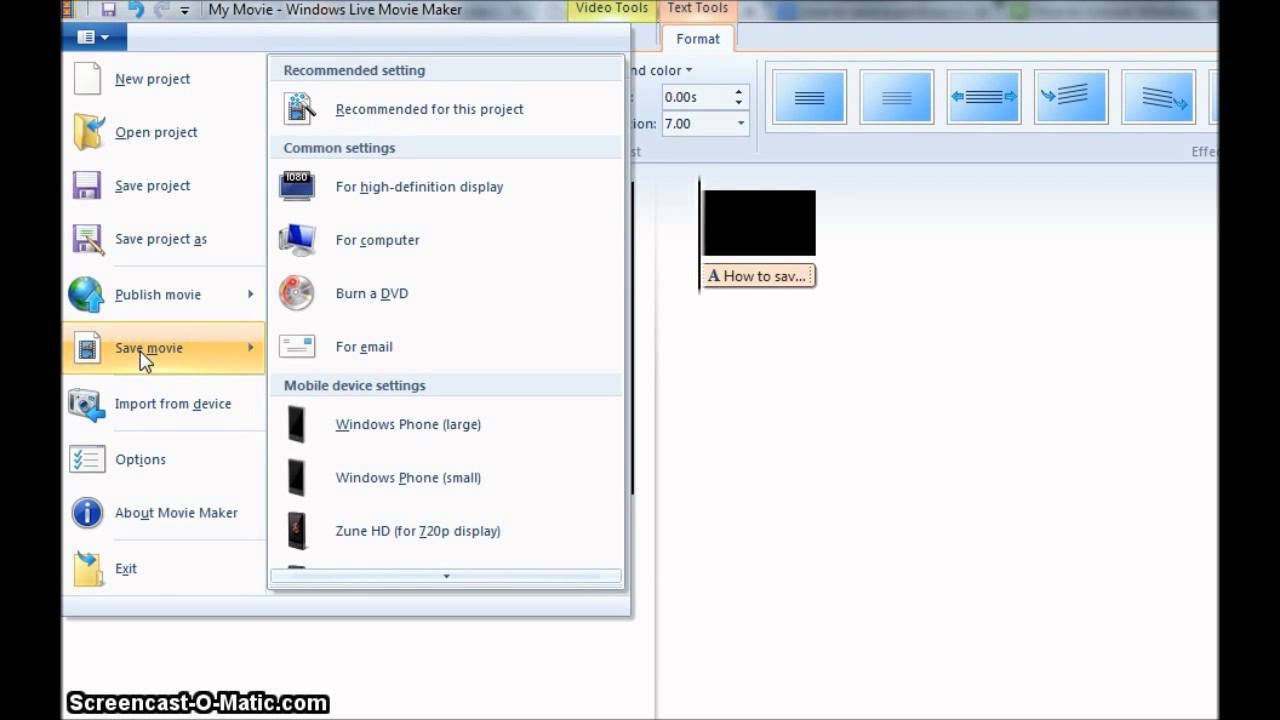Click the For computer monitor icon
1280x720 pixels.
tap(297, 240)
